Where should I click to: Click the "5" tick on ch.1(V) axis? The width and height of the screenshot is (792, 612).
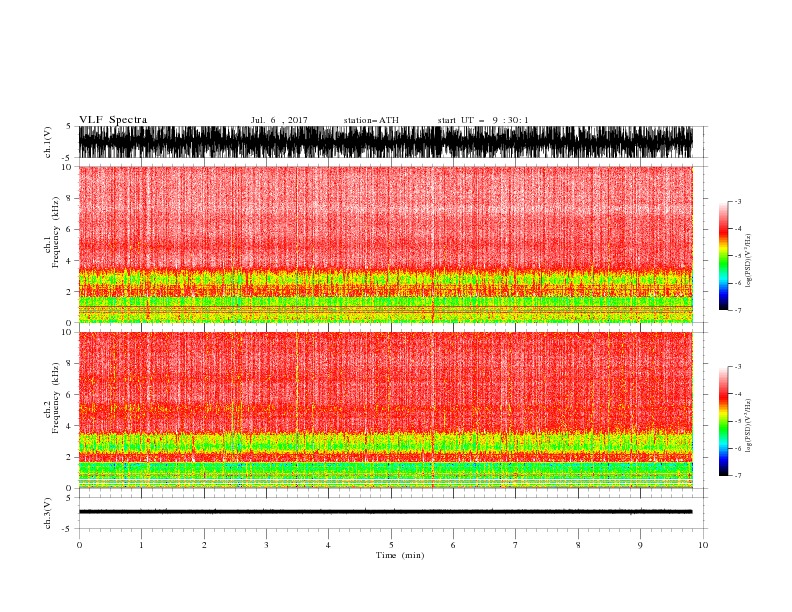(70, 126)
